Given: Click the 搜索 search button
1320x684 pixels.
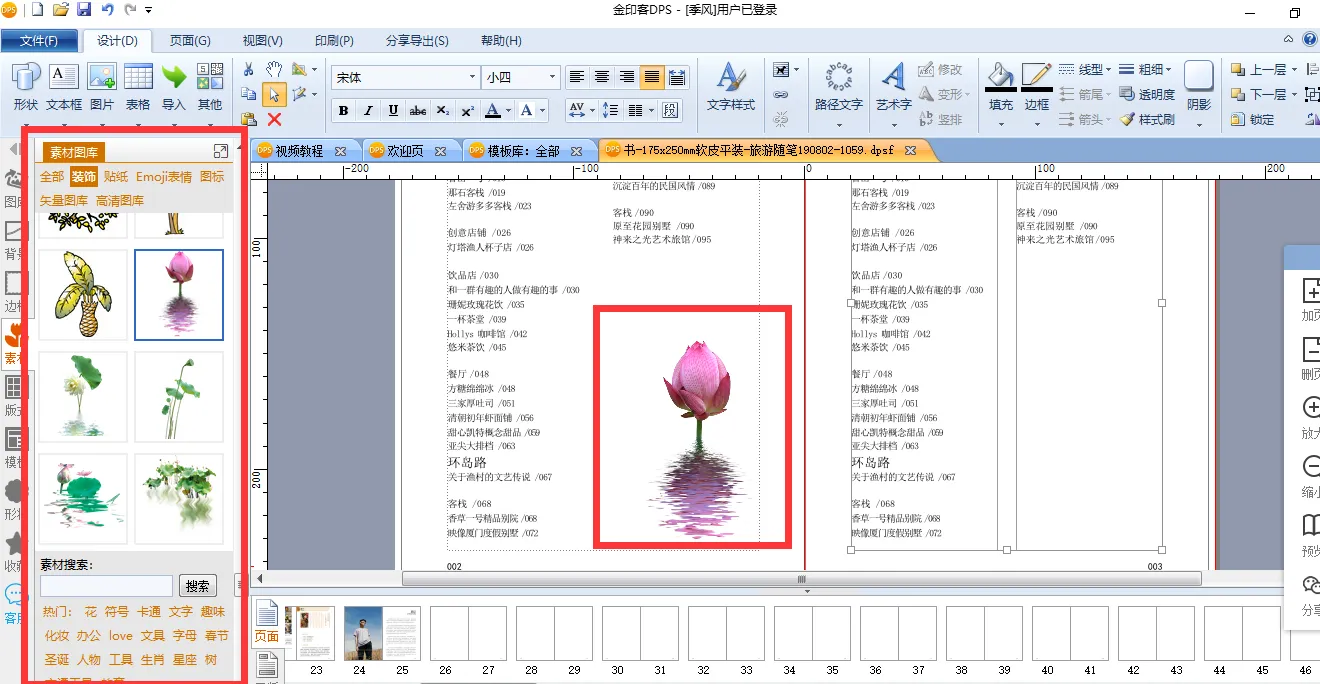Looking at the screenshot, I should (x=198, y=586).
